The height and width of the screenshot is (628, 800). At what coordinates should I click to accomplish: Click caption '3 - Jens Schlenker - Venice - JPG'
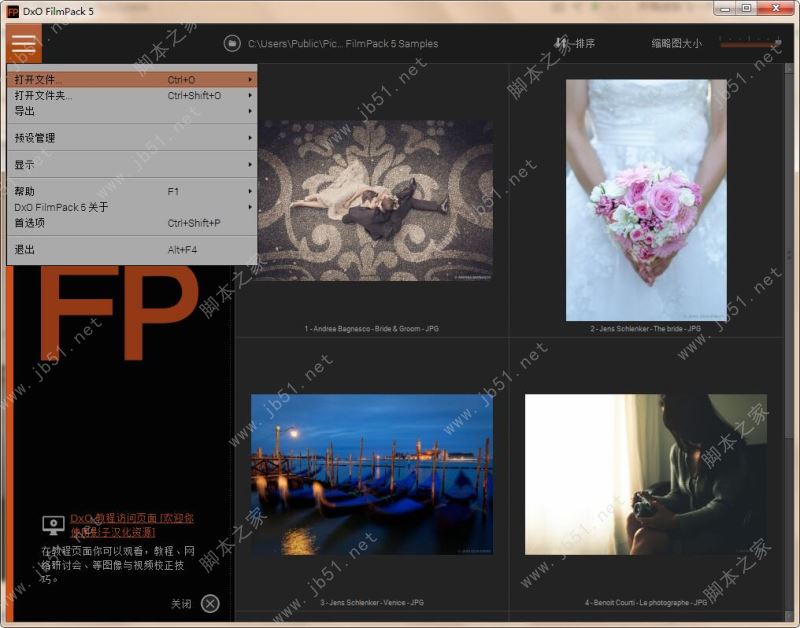click(x=372, y=602)
